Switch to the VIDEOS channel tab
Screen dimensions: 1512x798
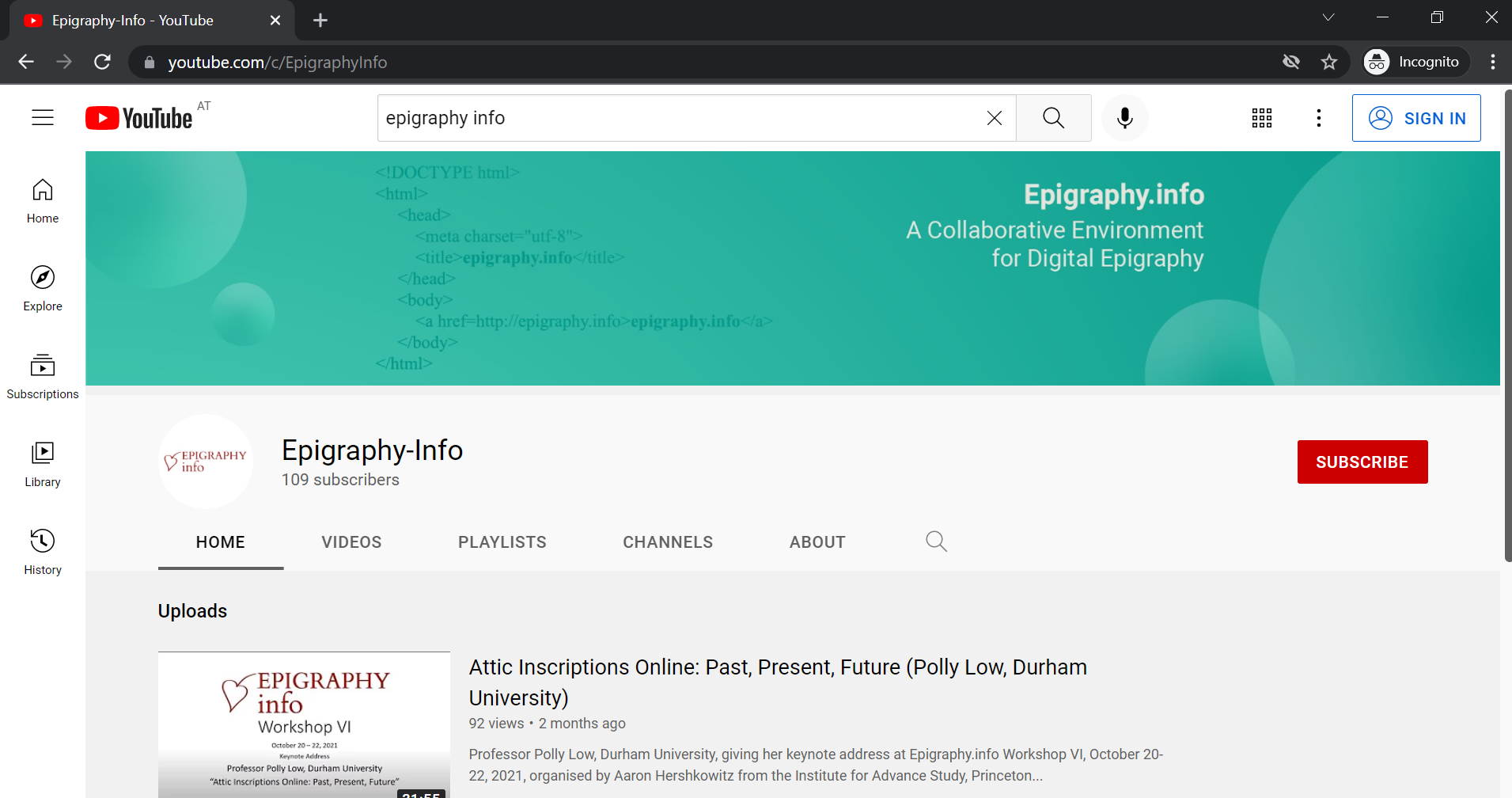[x=351, y=542]
